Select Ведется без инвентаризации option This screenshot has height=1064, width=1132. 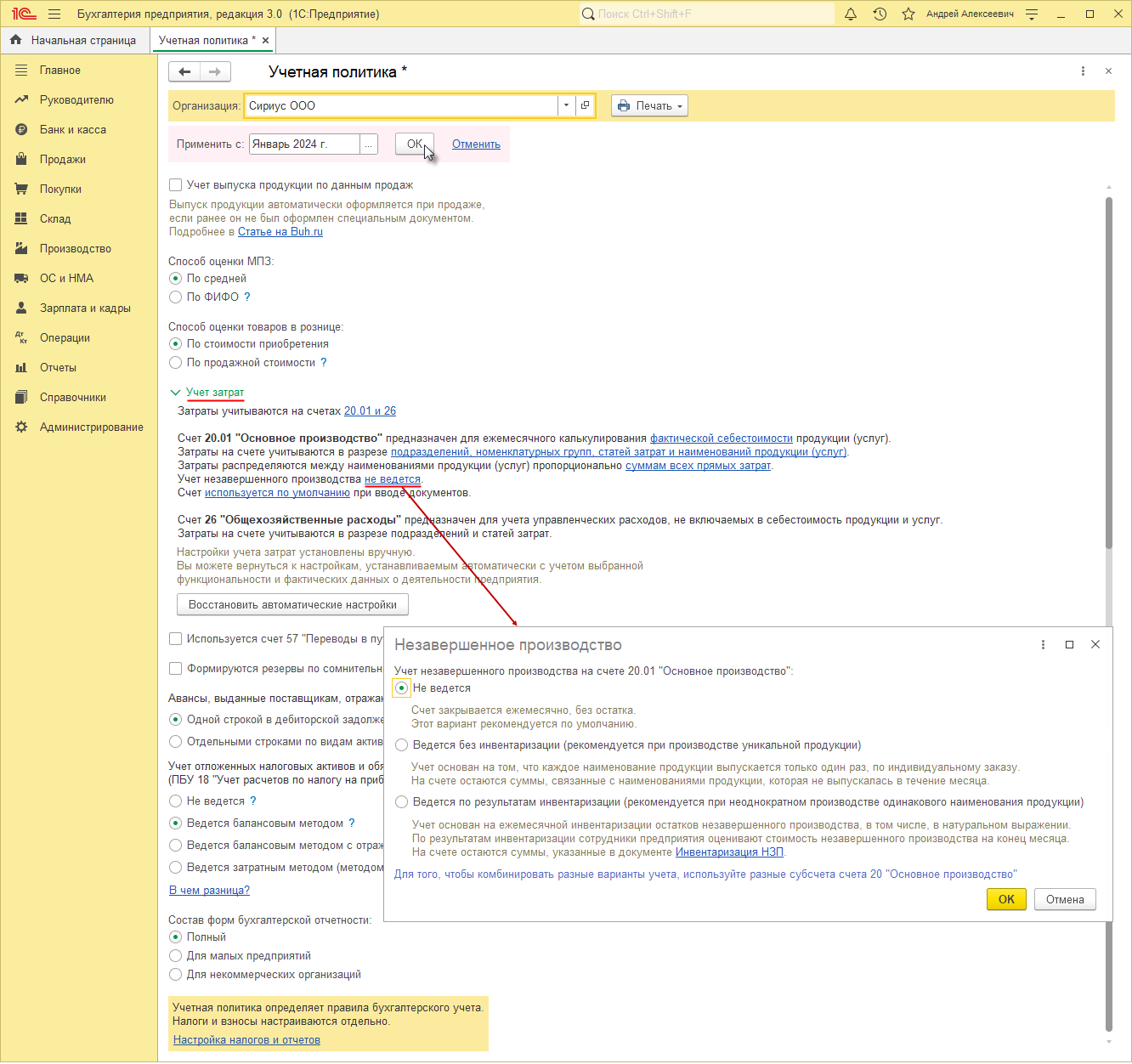point(402,744)
